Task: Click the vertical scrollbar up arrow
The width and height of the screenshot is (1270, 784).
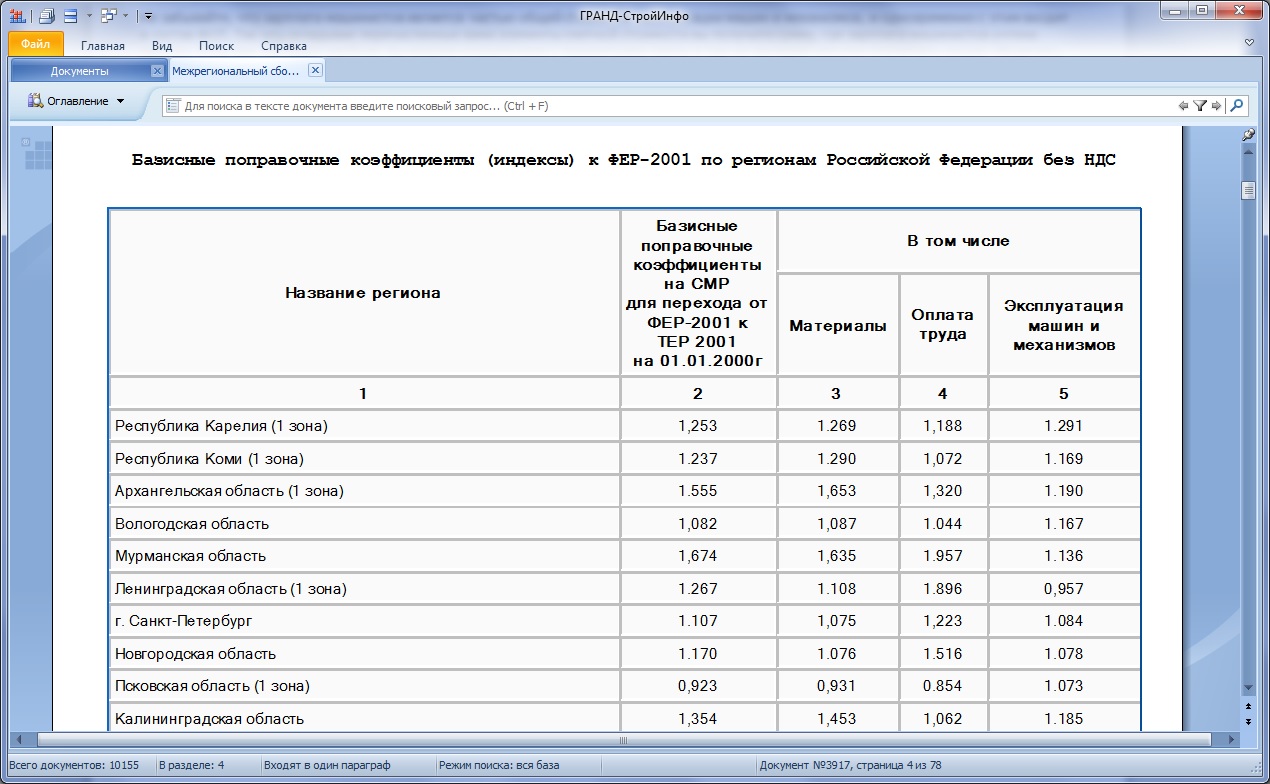Action: pos(1248,152)
